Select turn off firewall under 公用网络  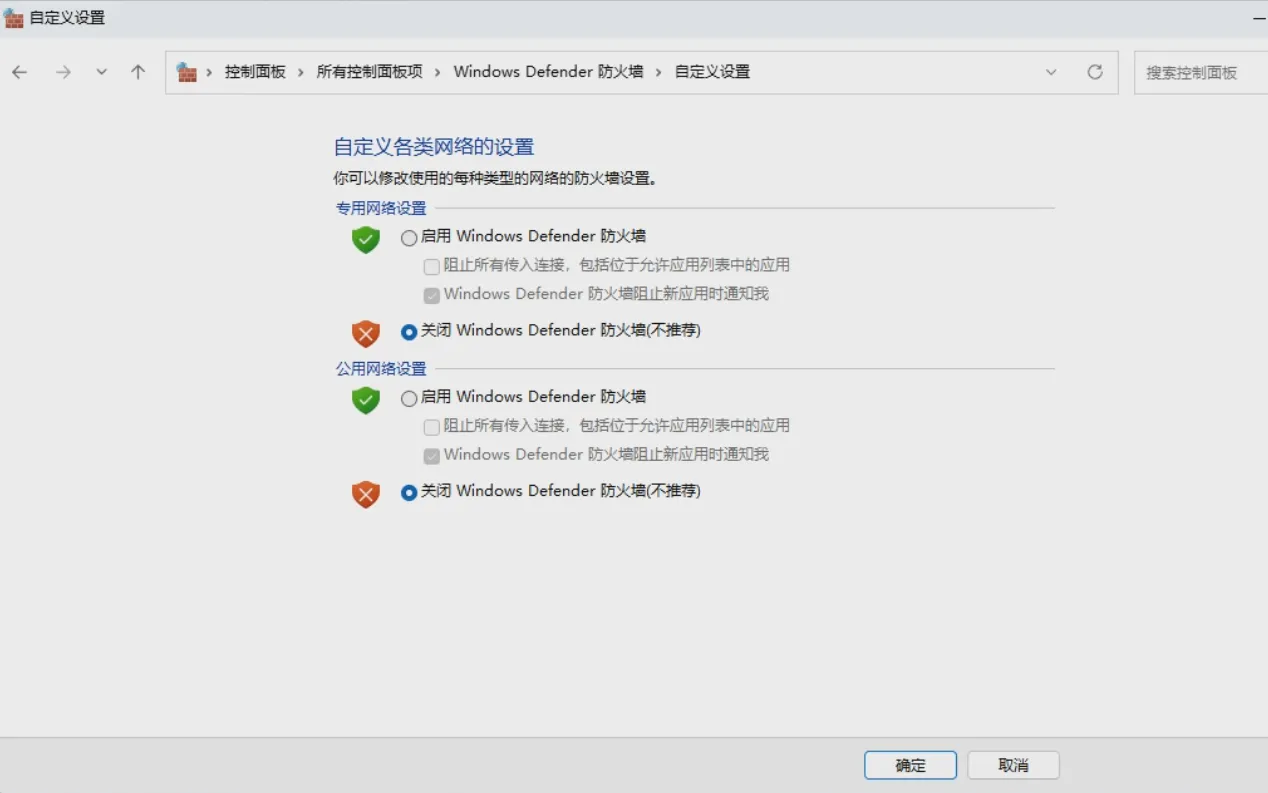pyautogui.click(x=409, y=493)
